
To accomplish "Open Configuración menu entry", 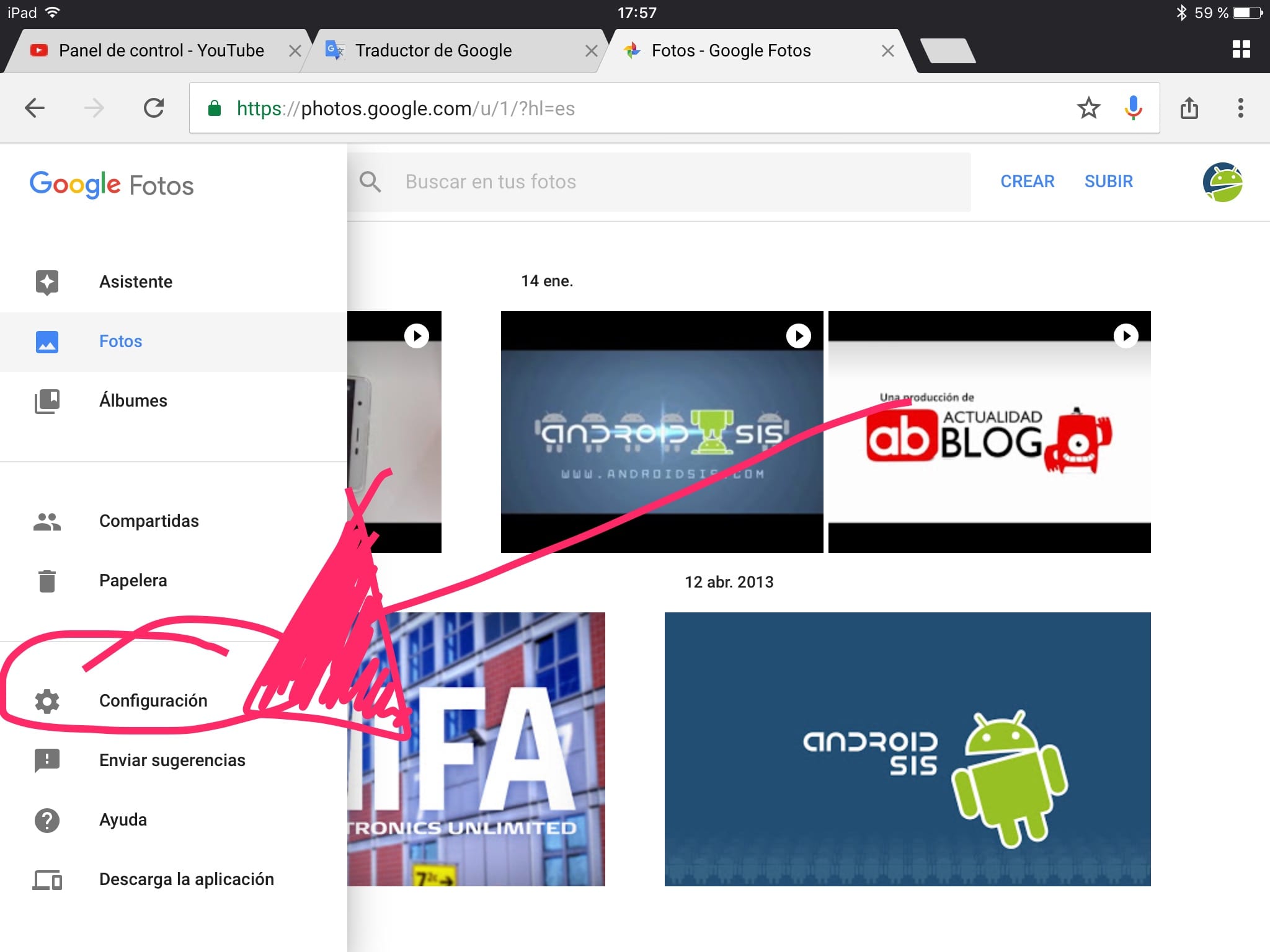I will (174, 701).
